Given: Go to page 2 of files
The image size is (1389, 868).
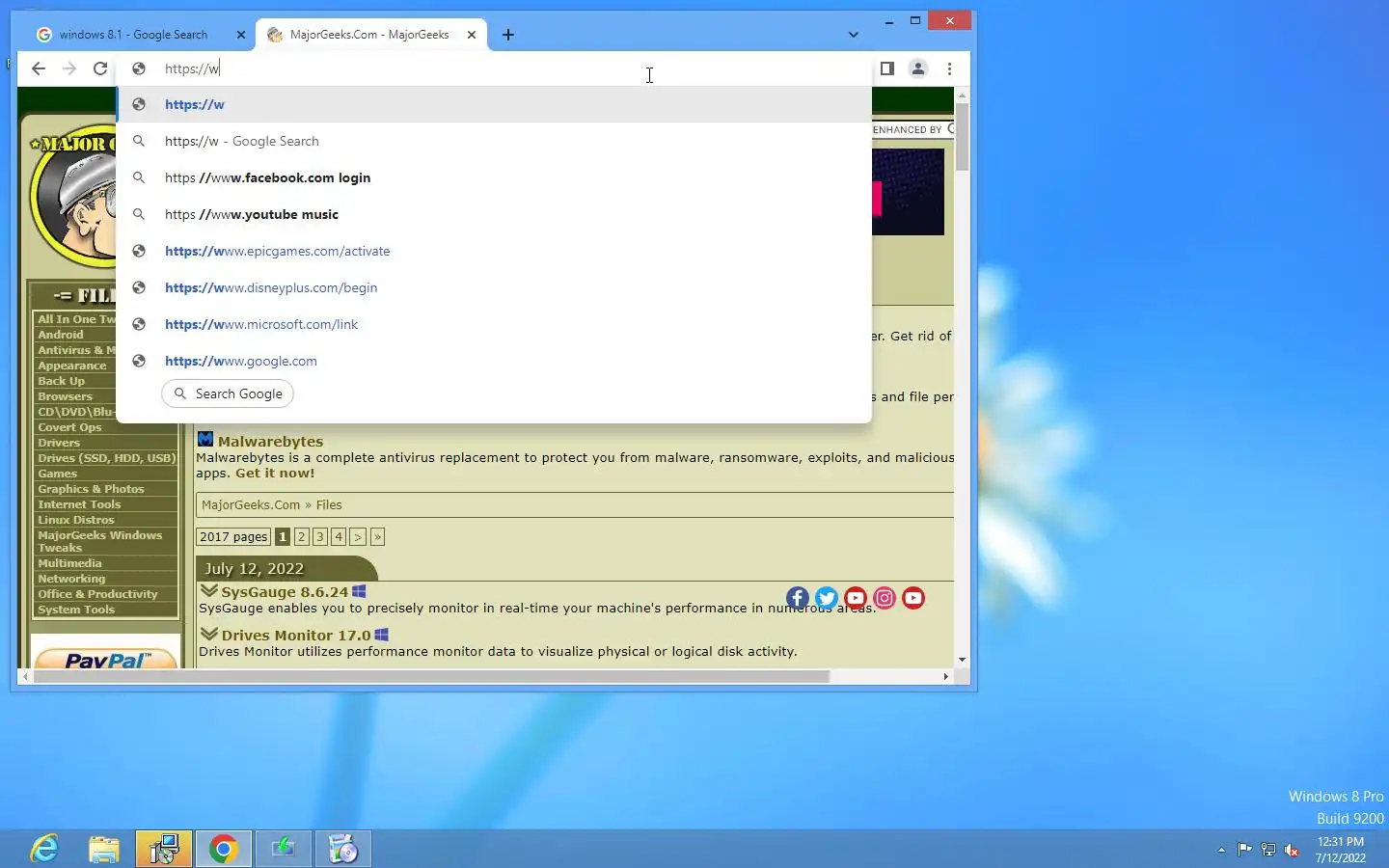Looking at the screenshot, I should coord(302,536).
